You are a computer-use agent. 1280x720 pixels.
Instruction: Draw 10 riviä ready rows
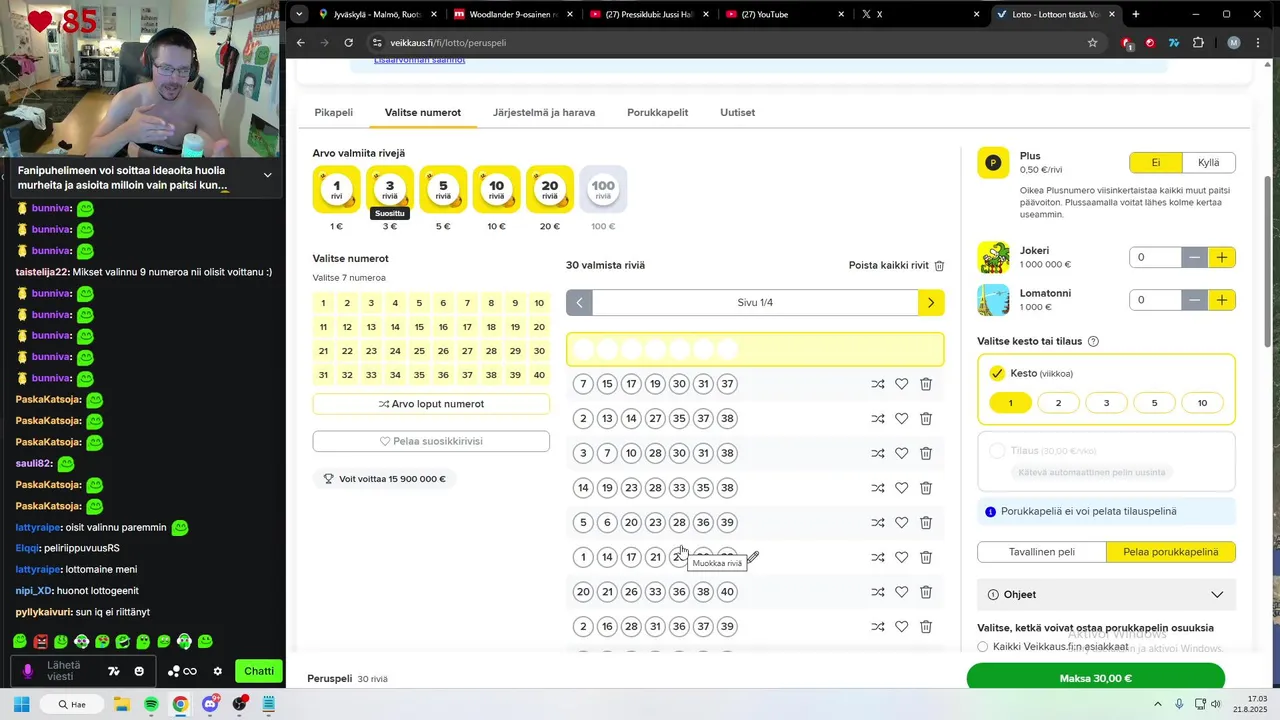click(497, 189)
